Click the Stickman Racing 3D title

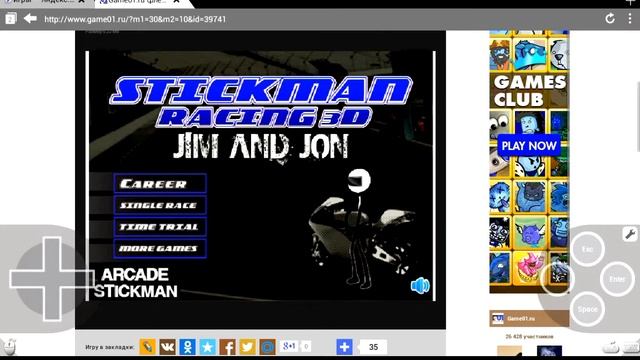(x=261, y=102)
